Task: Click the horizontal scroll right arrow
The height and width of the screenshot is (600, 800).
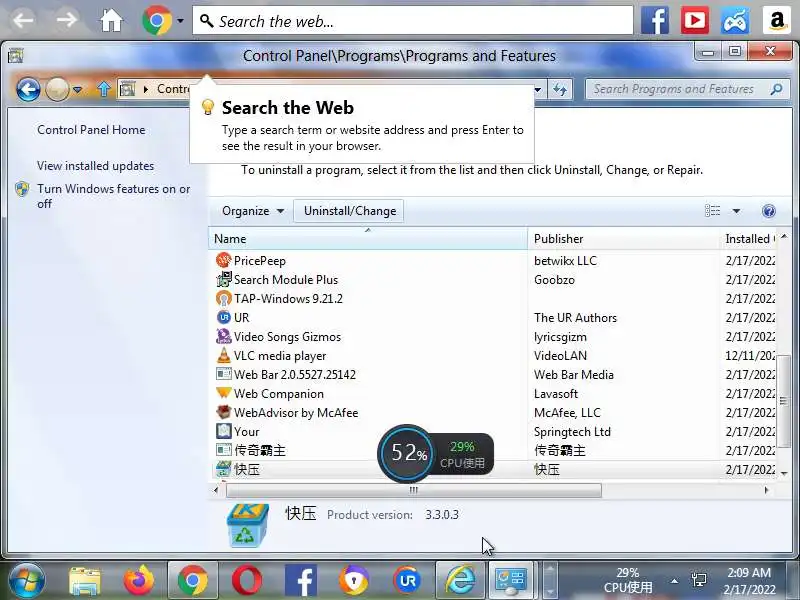Action: click(766, 490)
